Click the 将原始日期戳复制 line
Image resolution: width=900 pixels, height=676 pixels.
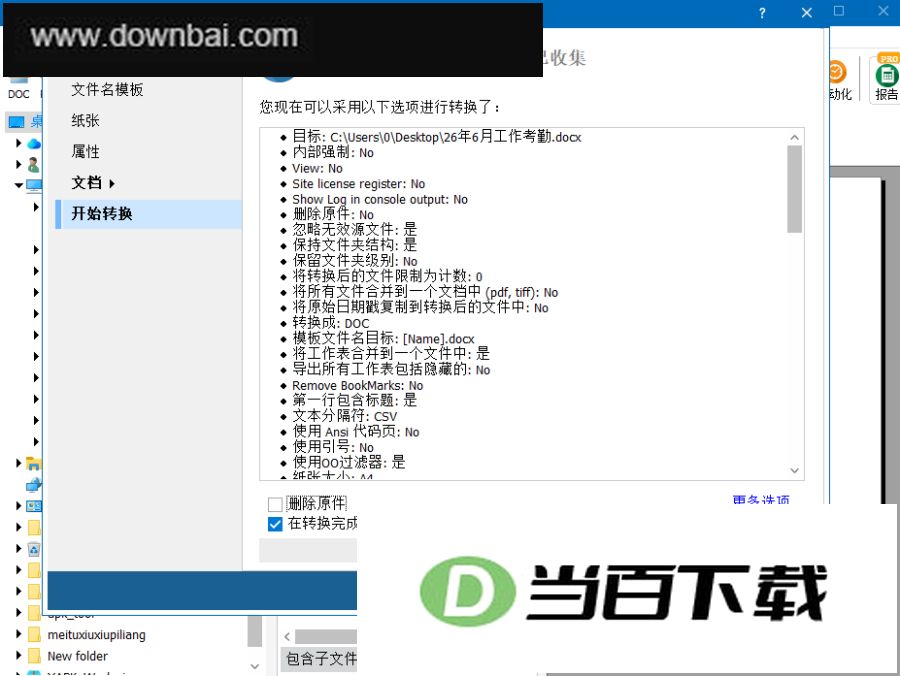(420, 307)
